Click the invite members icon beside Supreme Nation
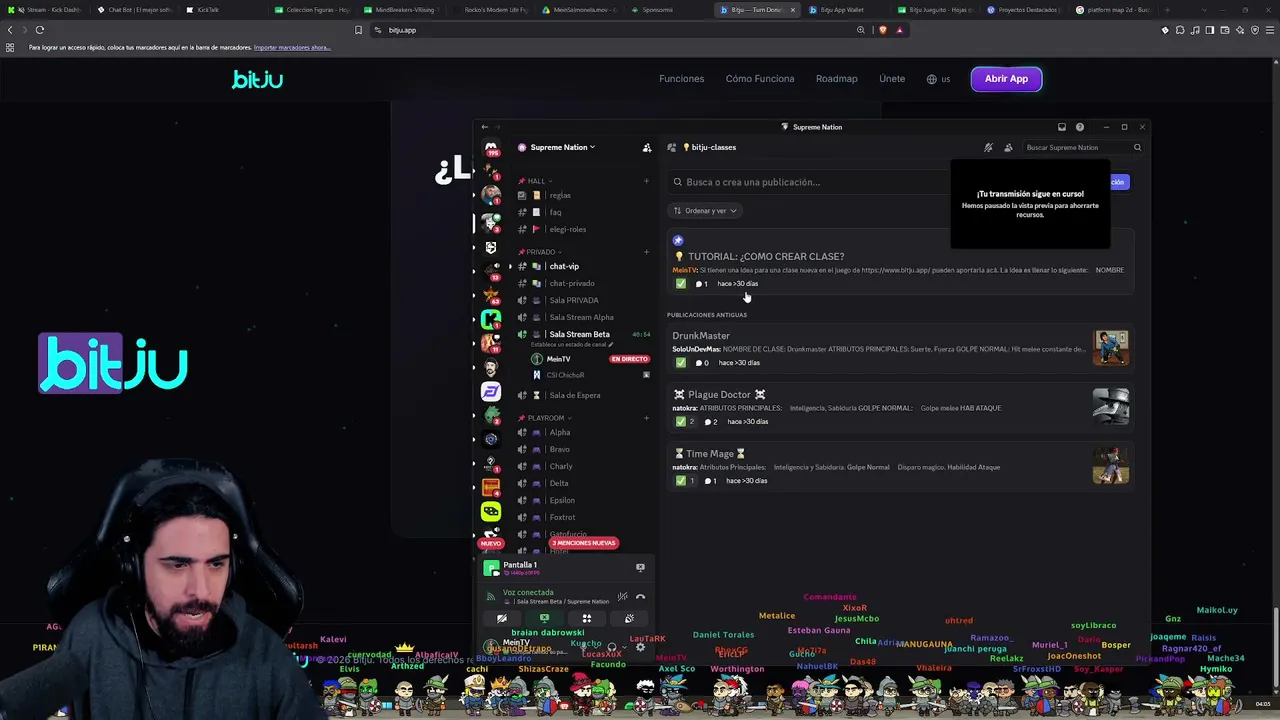This screenshot has height=720, width=1280. pyautogui.click(x=647, y=147)
